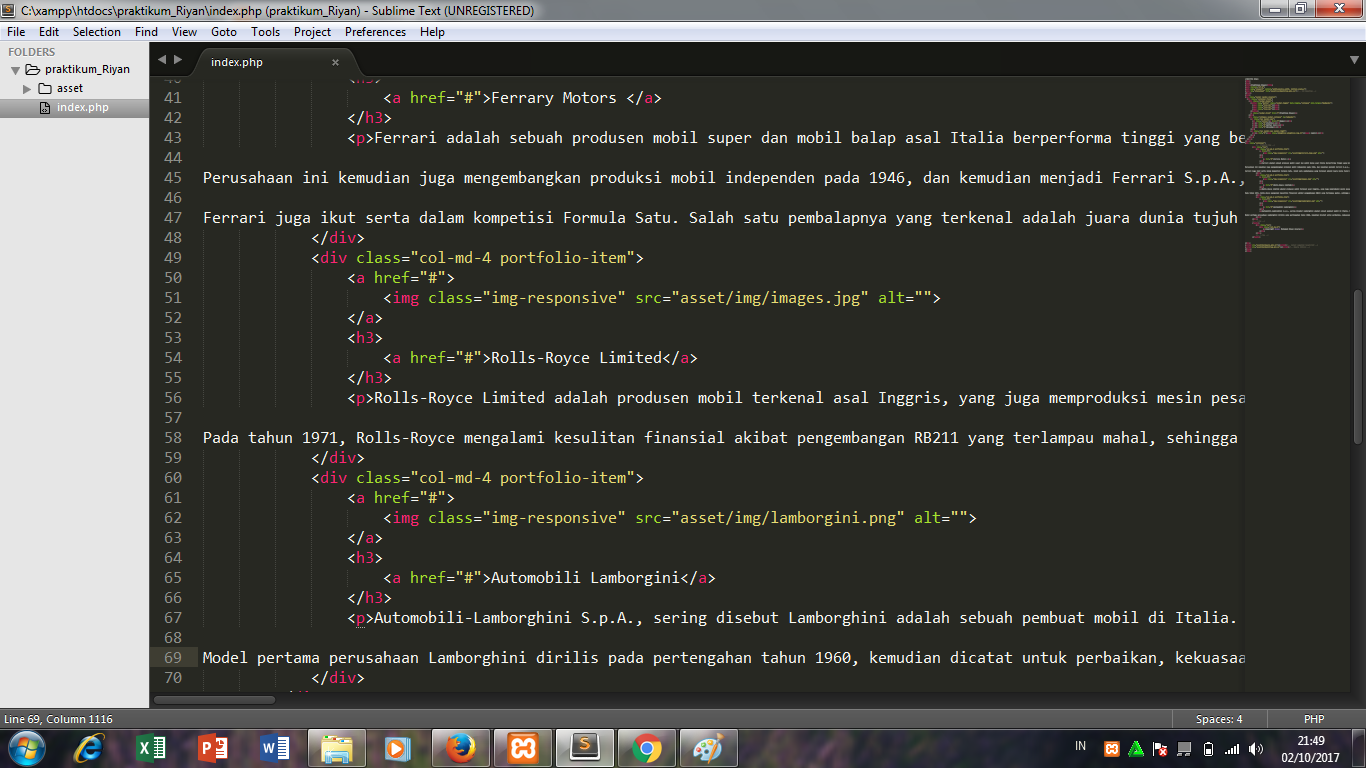Launch Mozilla Firefox from the taskbar
Screen dimensions: 1366x768
[x=459, y=748]
